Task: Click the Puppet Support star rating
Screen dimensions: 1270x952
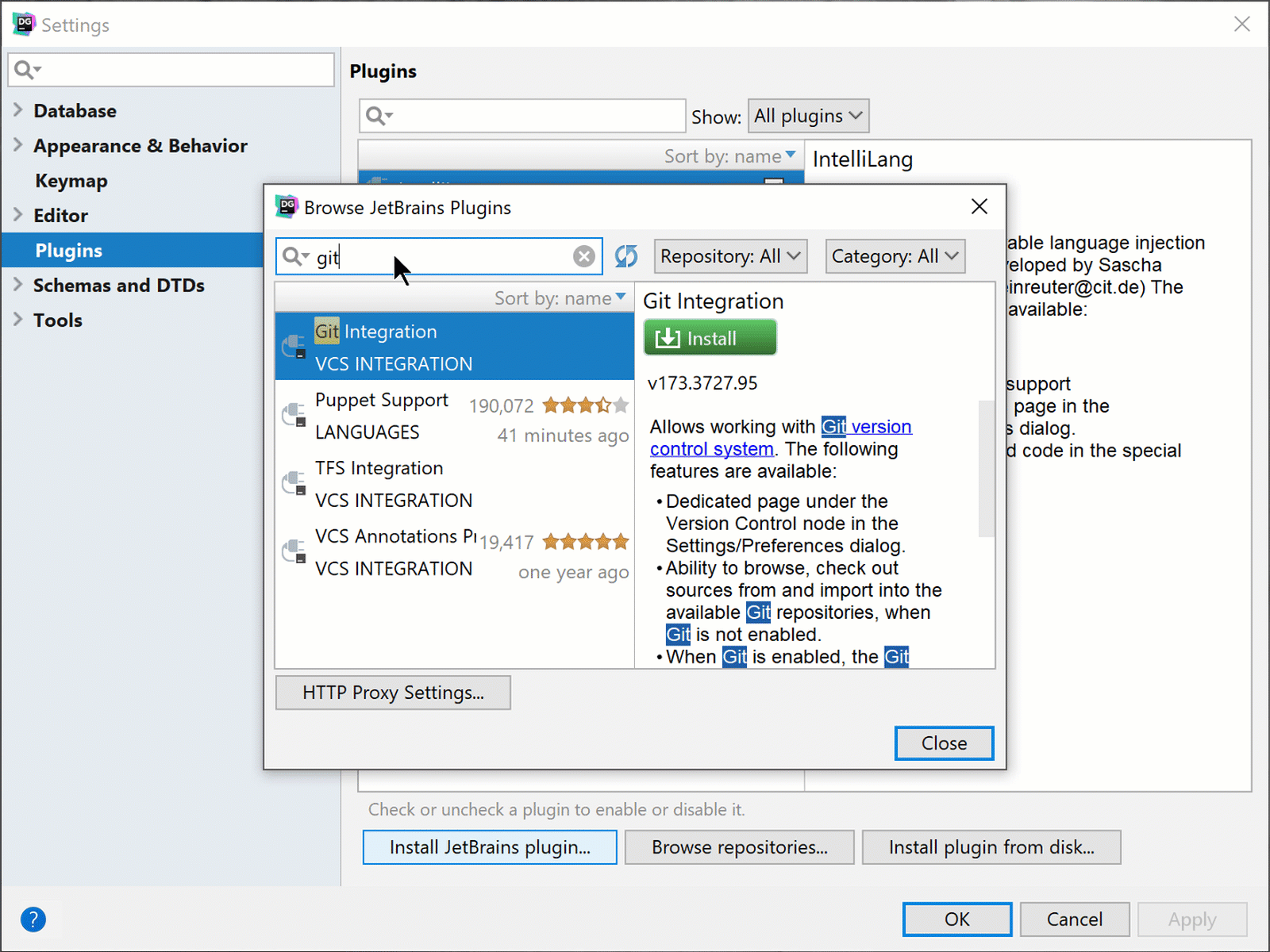Action: click(x=586, y=405)
